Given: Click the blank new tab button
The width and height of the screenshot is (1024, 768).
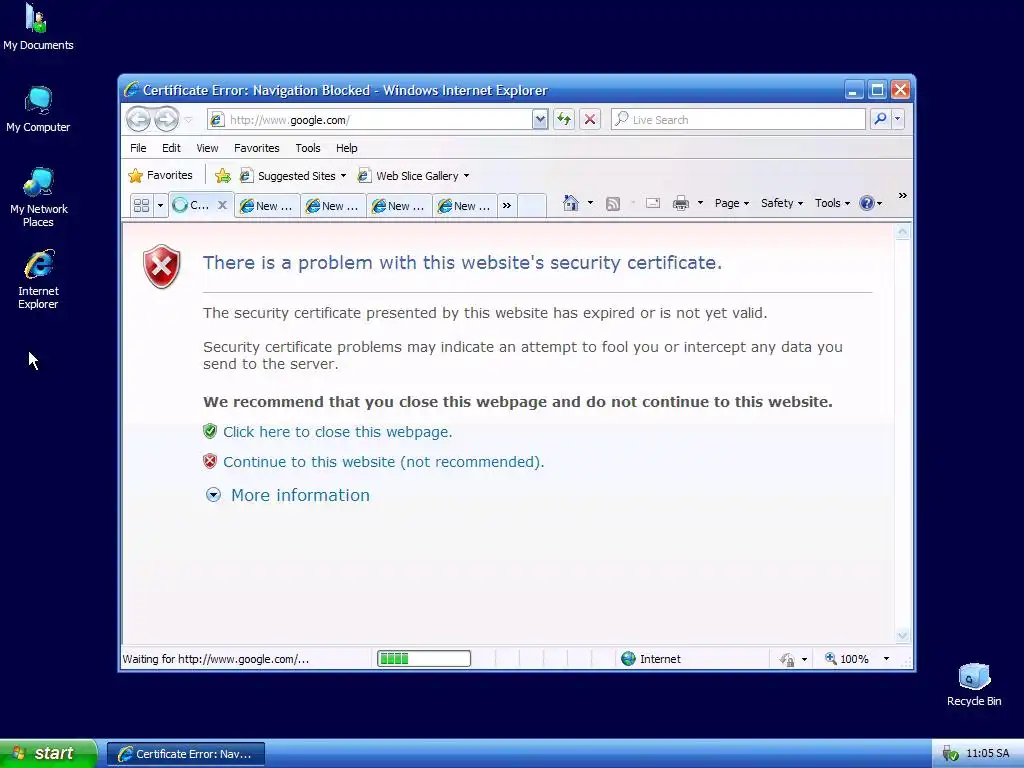Looking at the screenshot, I should click(x=532, y=206).
